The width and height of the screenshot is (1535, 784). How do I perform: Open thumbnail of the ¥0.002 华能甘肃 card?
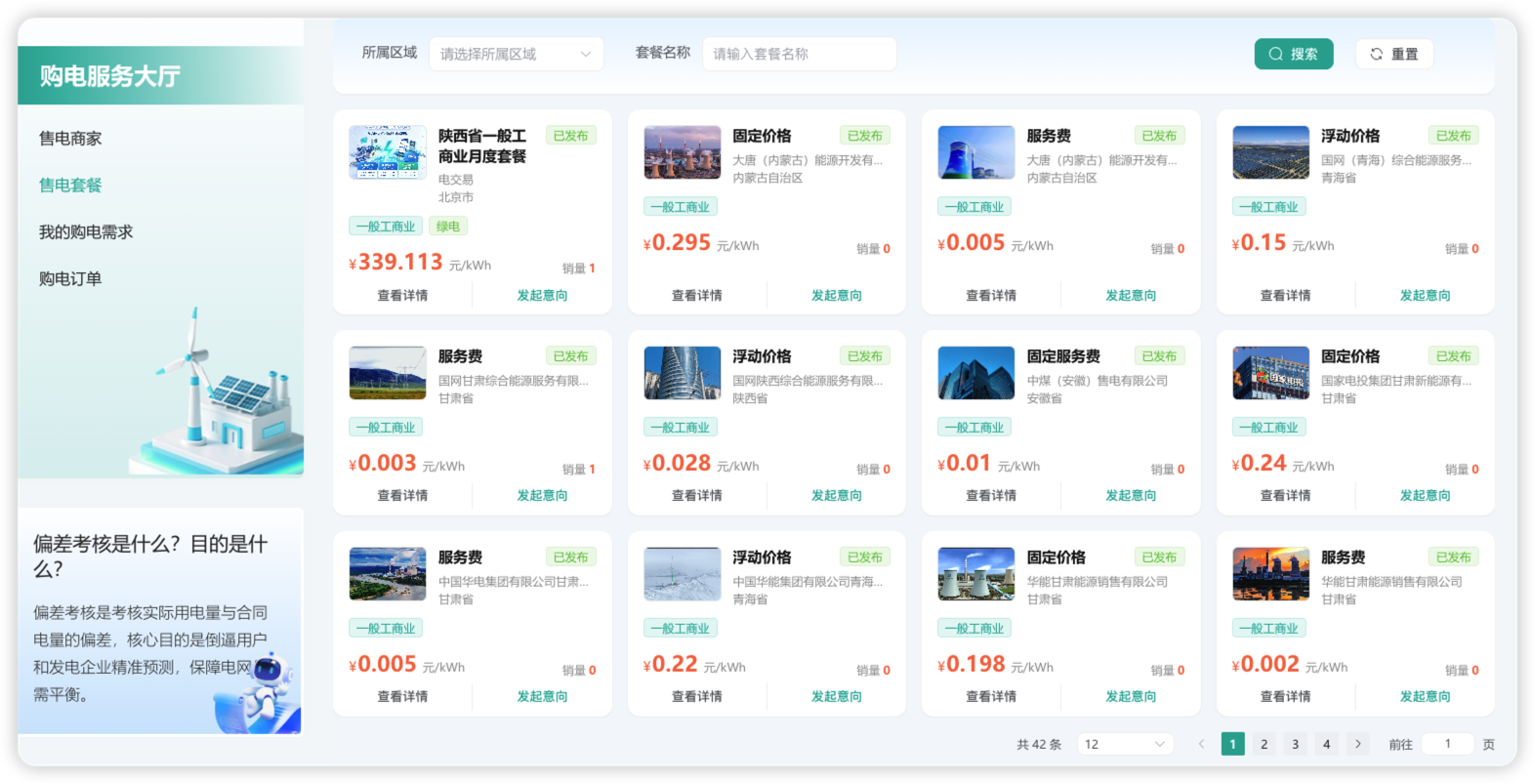pyautogui.click(x=1271, y=574)
